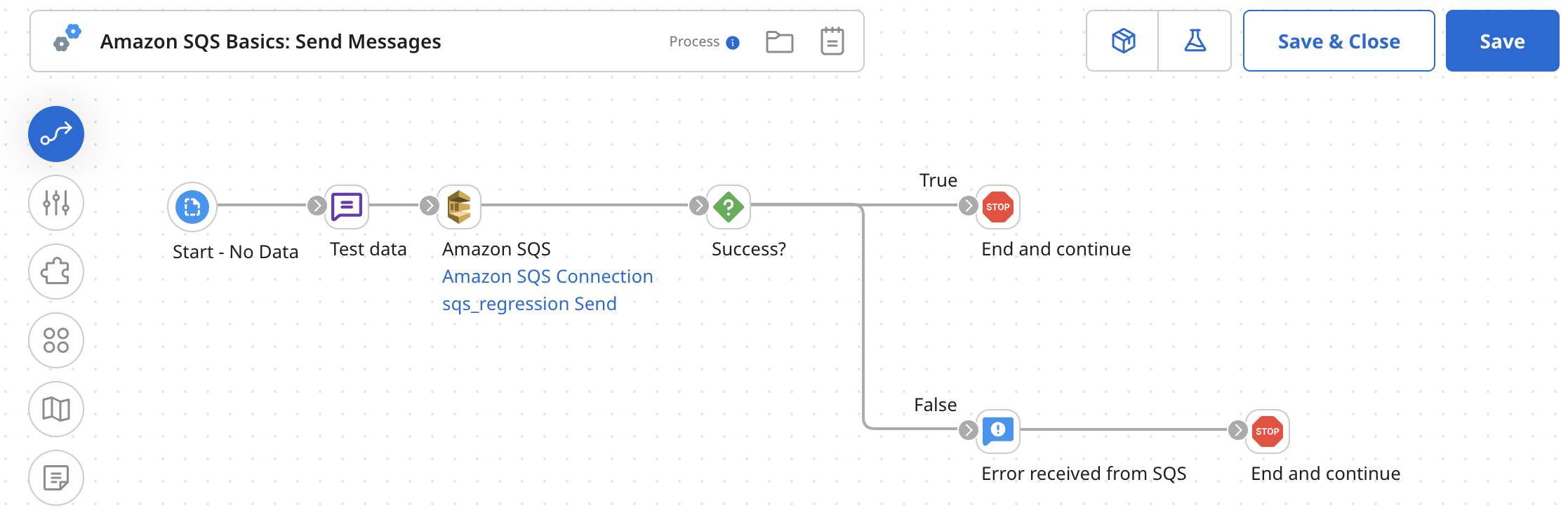Select the Test data message shape
This screenshot has width=1568, height=515.
[x=347, y=207]
